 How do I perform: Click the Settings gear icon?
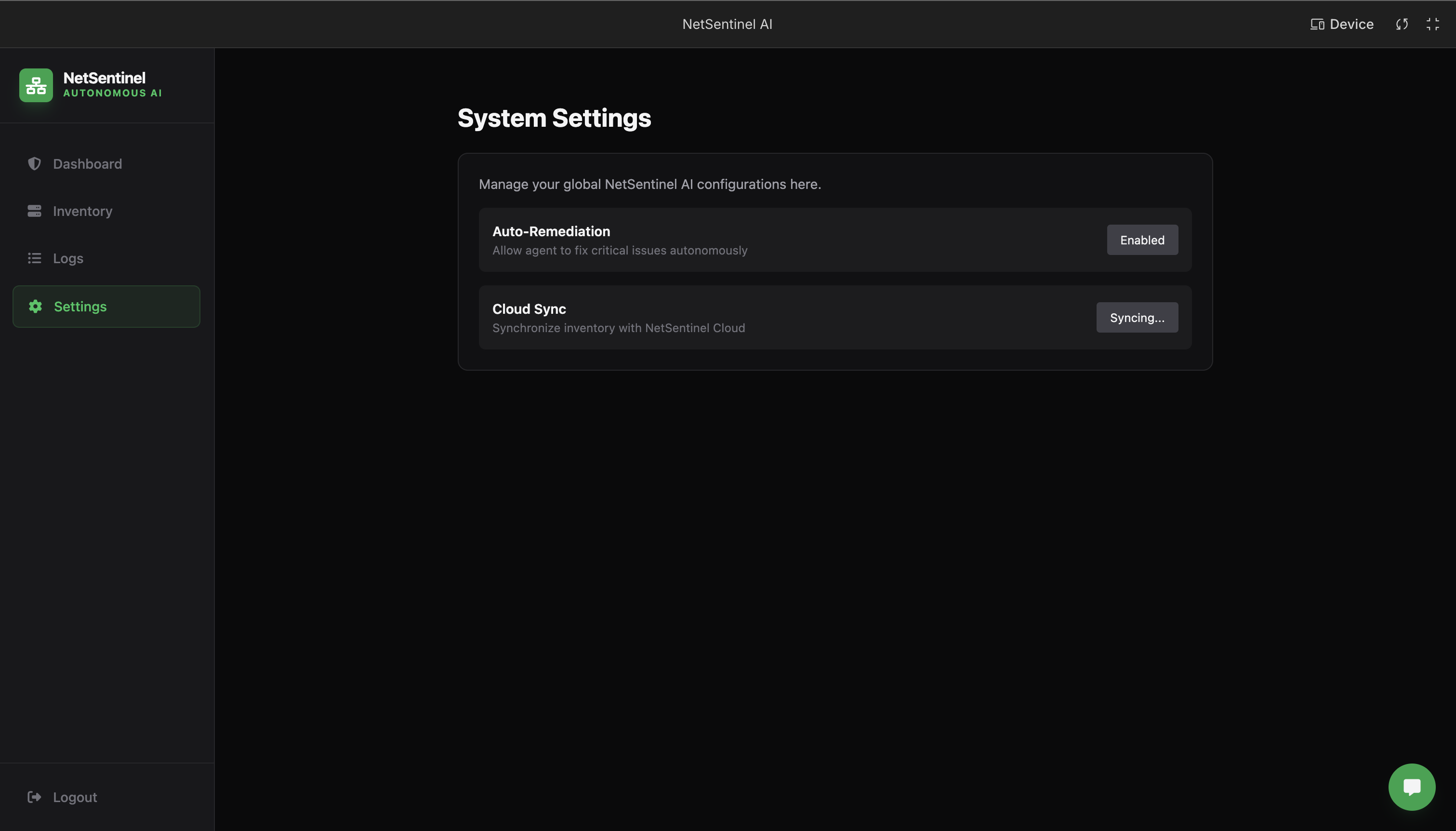[35, 307]
